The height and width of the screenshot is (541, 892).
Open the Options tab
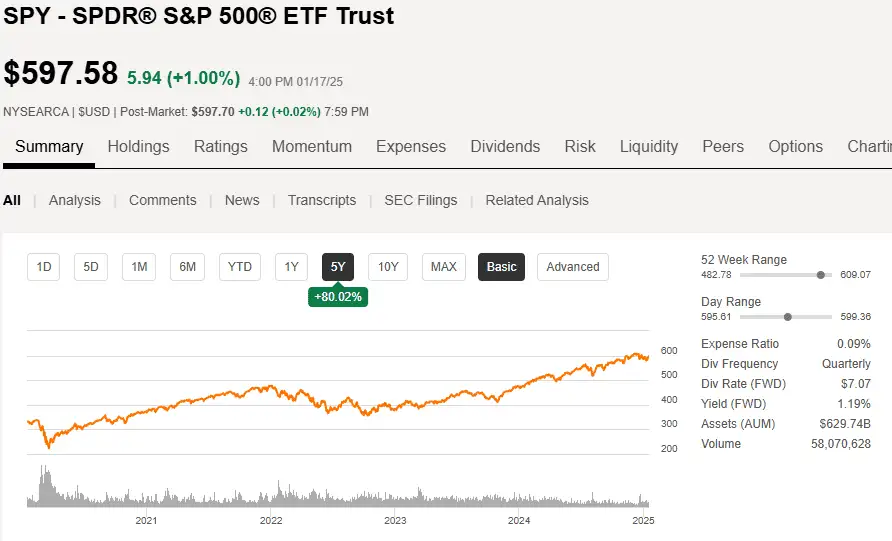pos(795,146)
